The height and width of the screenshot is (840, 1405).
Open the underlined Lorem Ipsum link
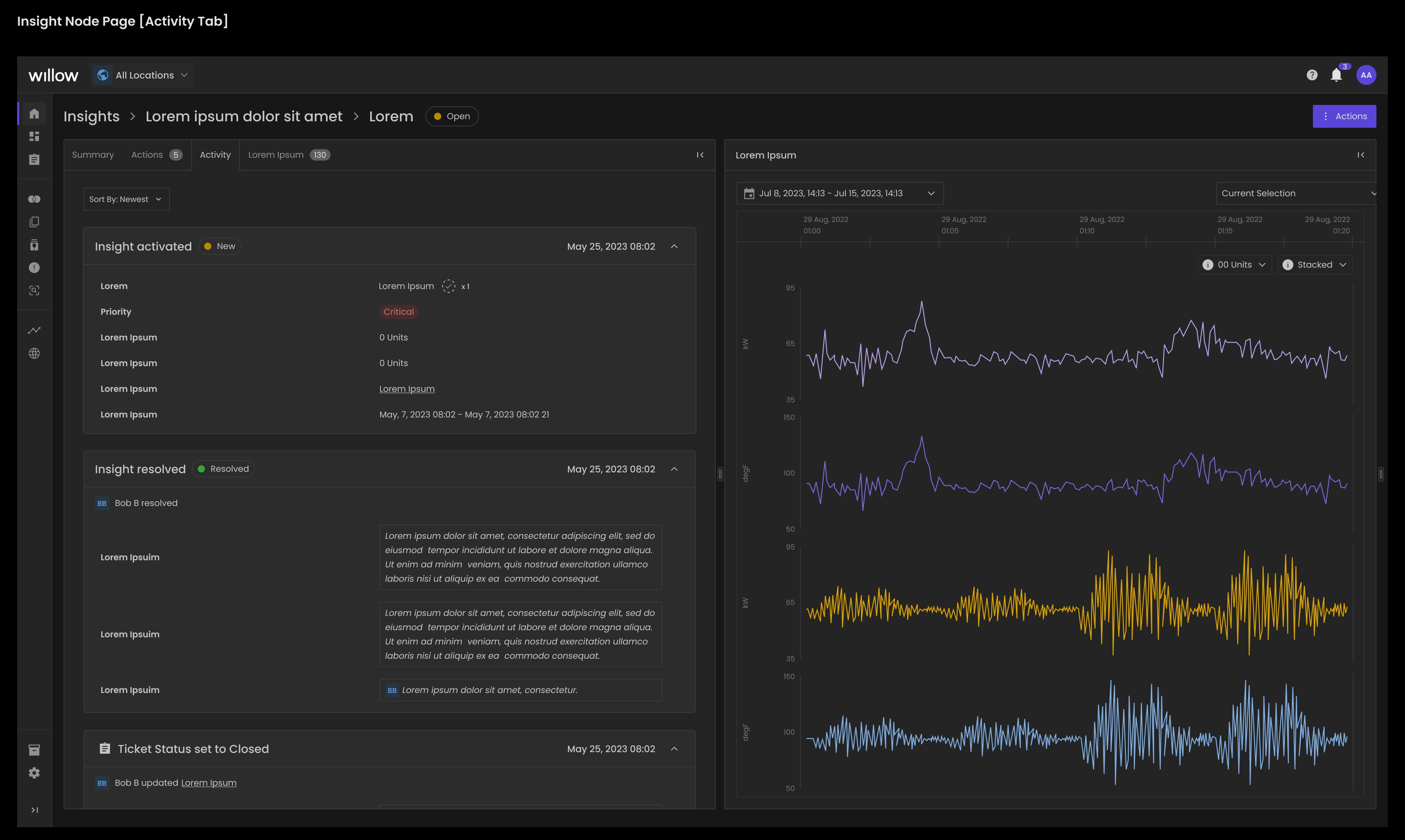pyautogui.click(x=407, y=389)
